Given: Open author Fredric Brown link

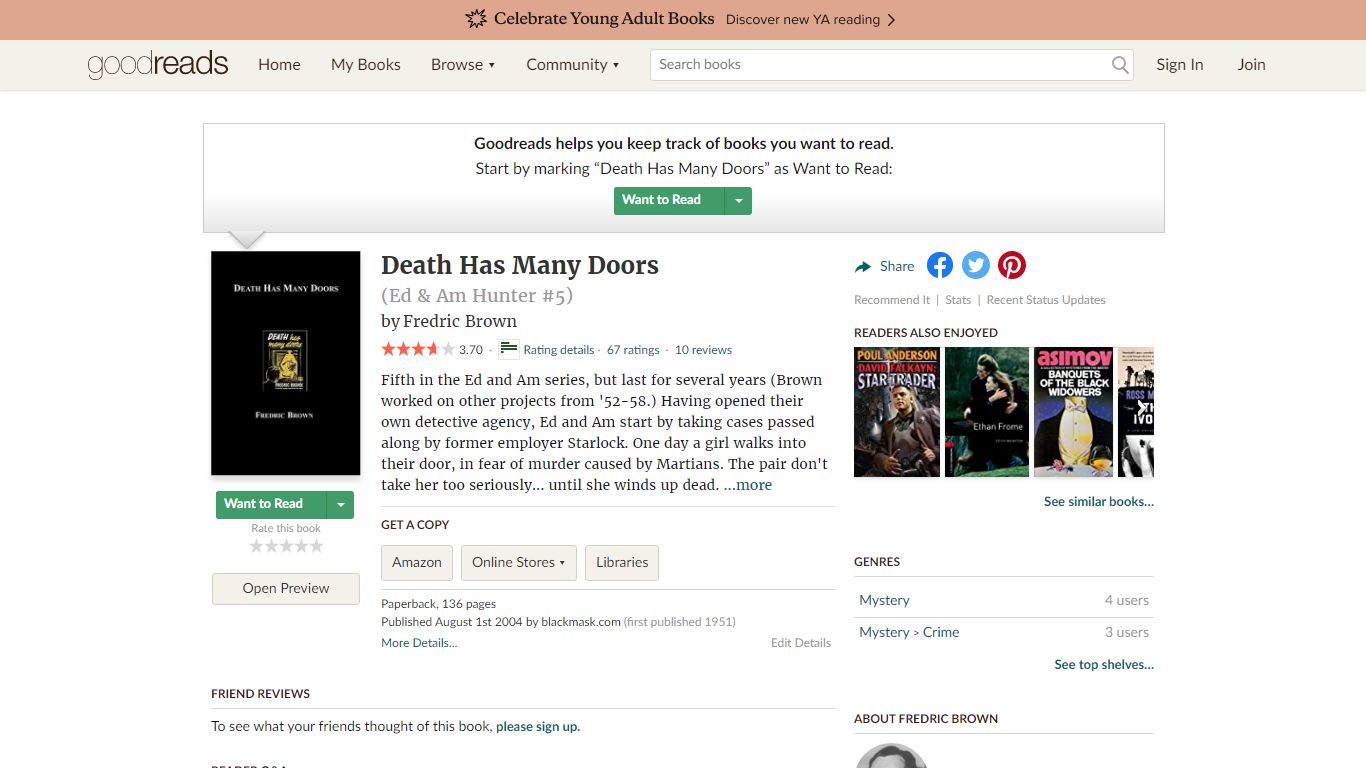Looking at the screenshot, I should click(460, 321).
